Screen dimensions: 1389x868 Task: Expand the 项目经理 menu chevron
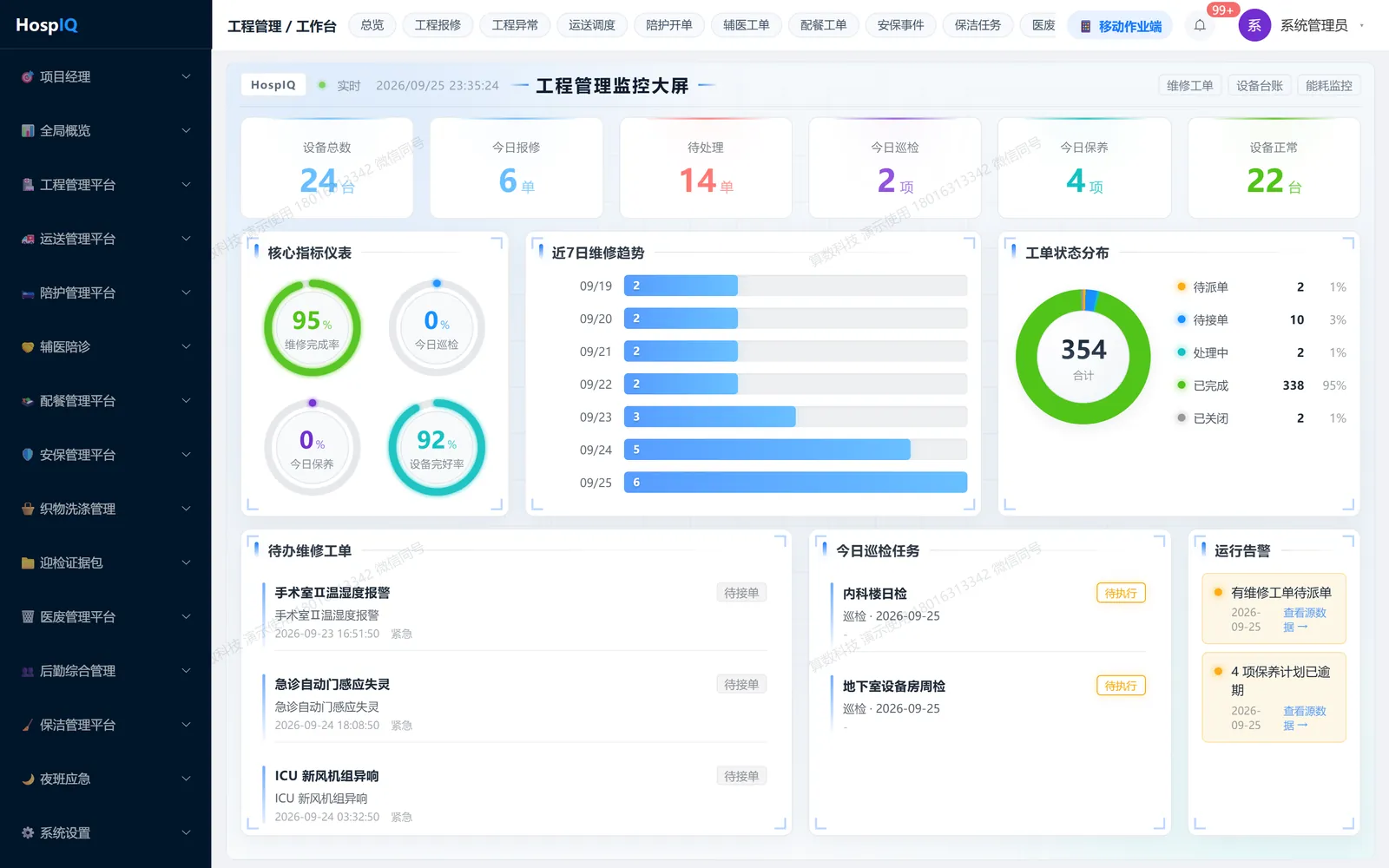click(186, 76)
